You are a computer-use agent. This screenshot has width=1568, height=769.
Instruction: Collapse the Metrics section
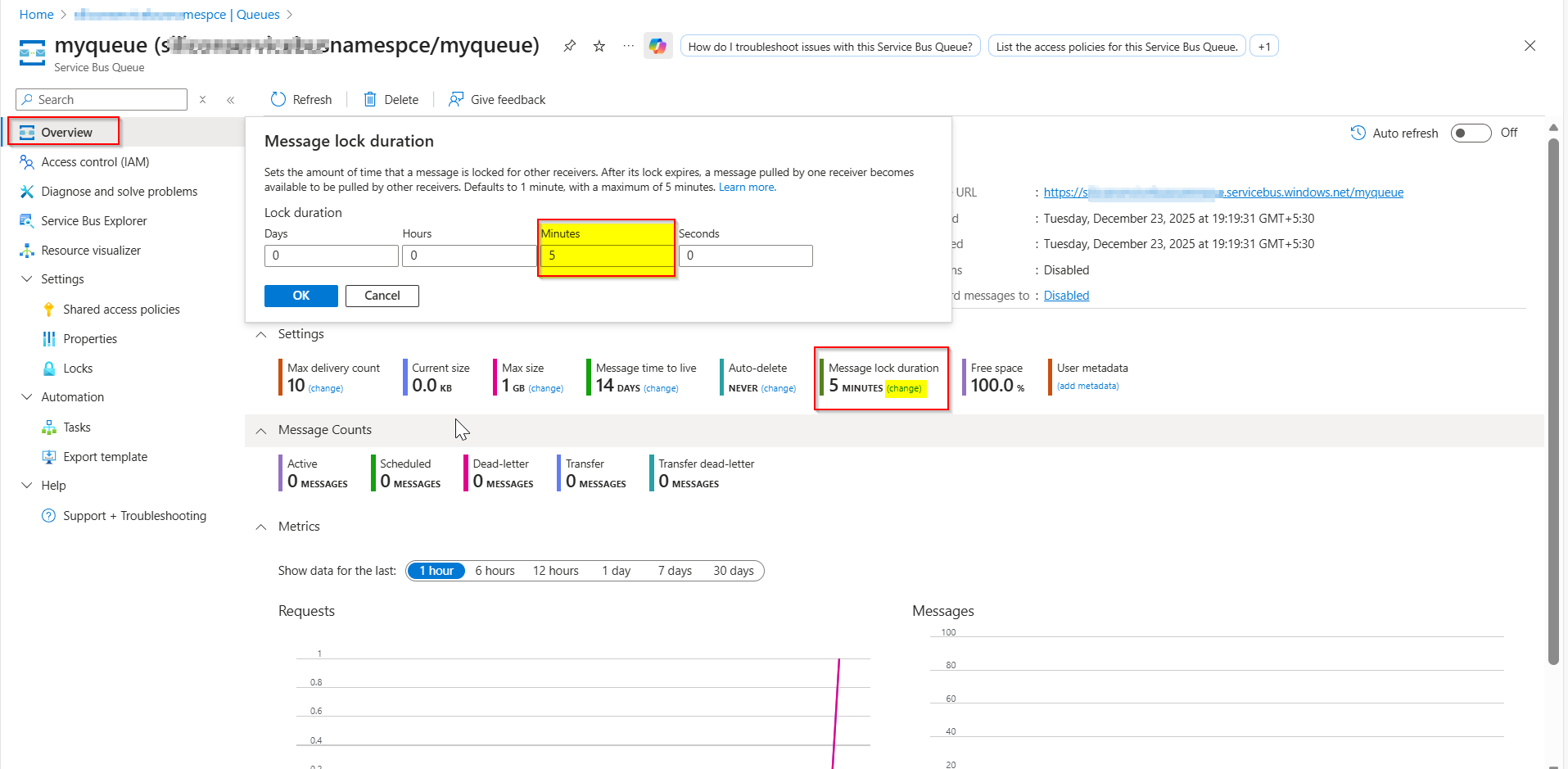click(261, 527)
